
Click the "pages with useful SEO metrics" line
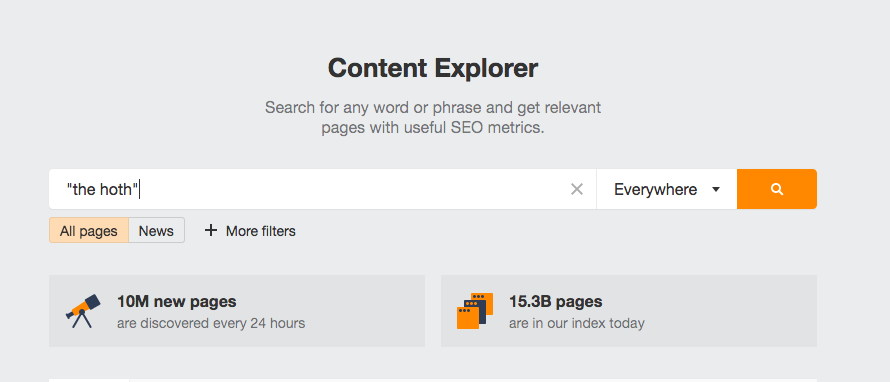click(433, 128)
